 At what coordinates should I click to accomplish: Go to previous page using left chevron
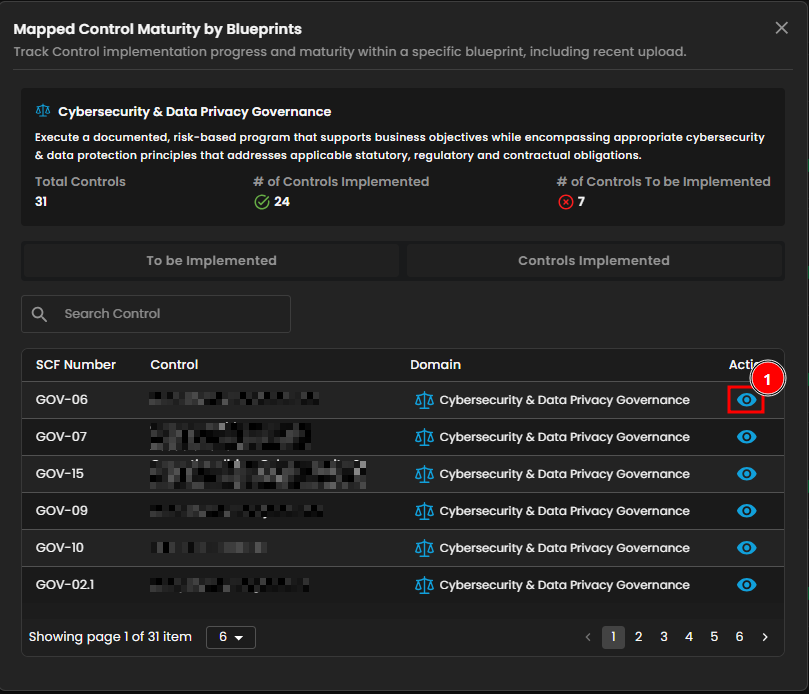588,637
